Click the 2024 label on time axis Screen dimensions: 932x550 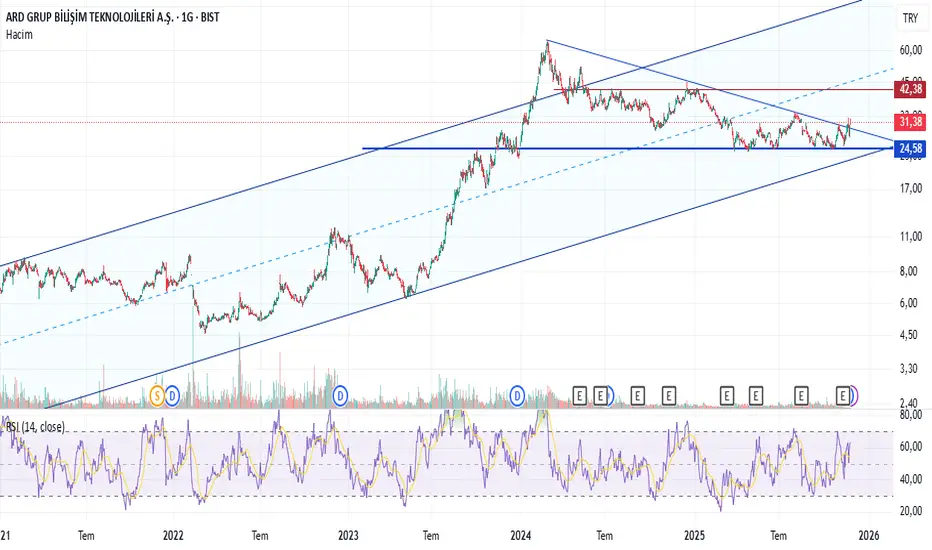521,536
